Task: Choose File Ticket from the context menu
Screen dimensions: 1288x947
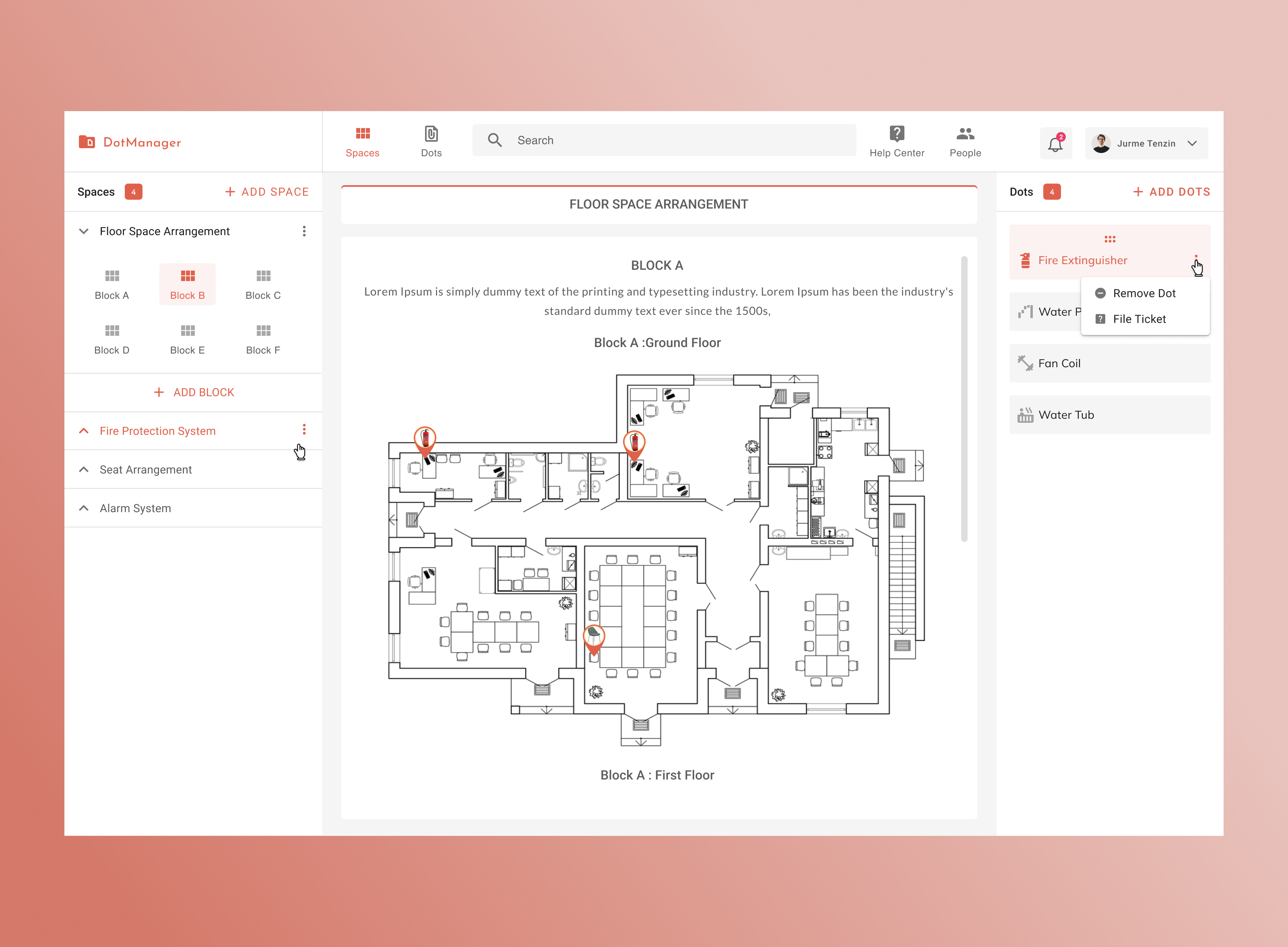Action: click(x=1139, y=319)
